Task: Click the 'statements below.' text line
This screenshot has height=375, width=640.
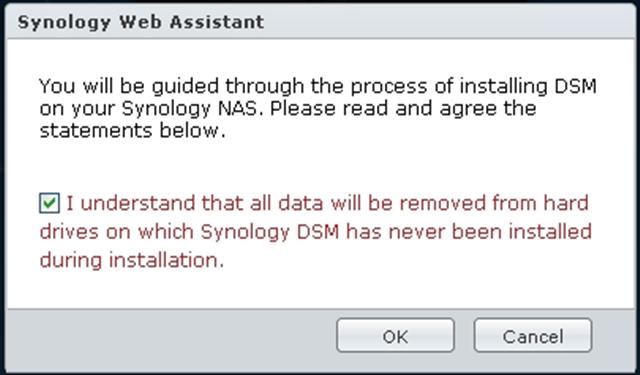Action: (133, 131)
